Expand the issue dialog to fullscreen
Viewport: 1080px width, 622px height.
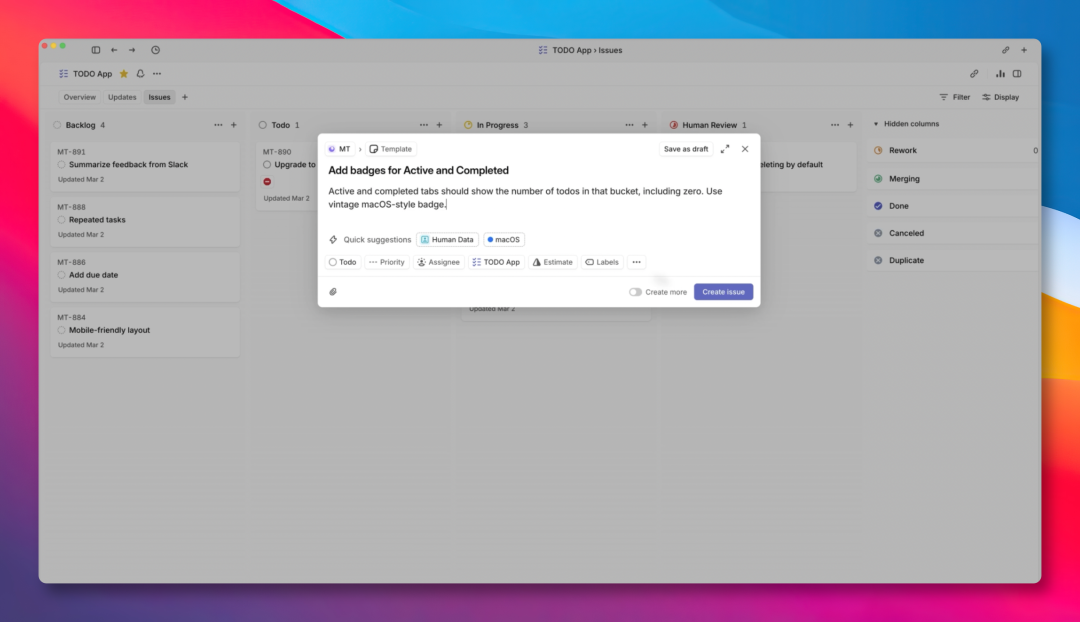tap(725, 149)
